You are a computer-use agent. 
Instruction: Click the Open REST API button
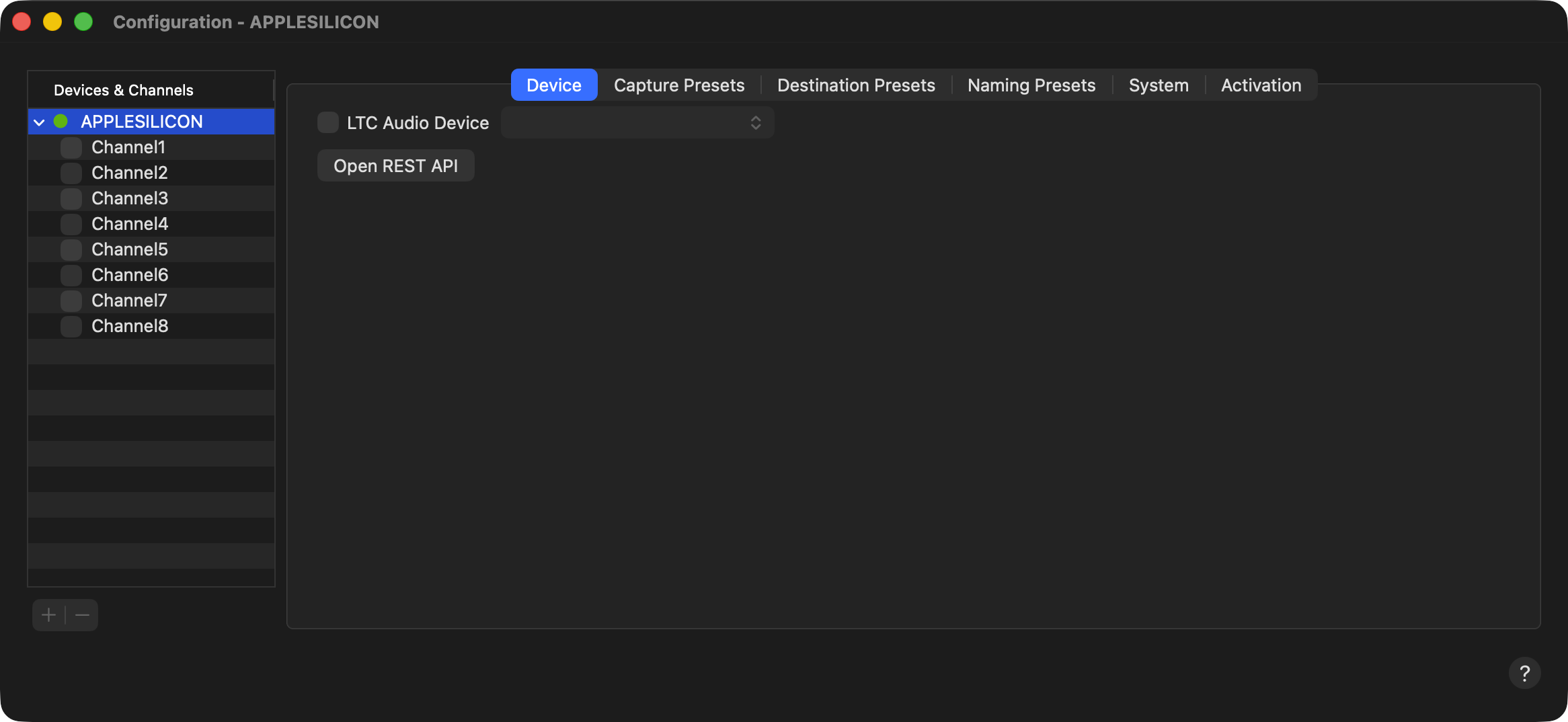[x=395, y=165]
